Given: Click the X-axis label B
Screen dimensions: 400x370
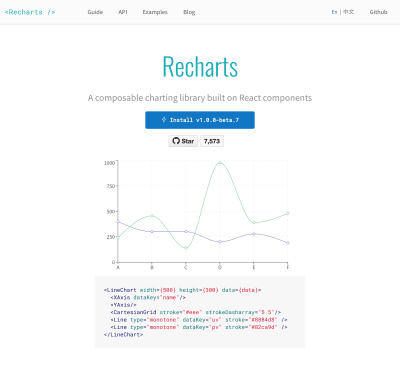Looking at the screenshot, I should point(152,267).
